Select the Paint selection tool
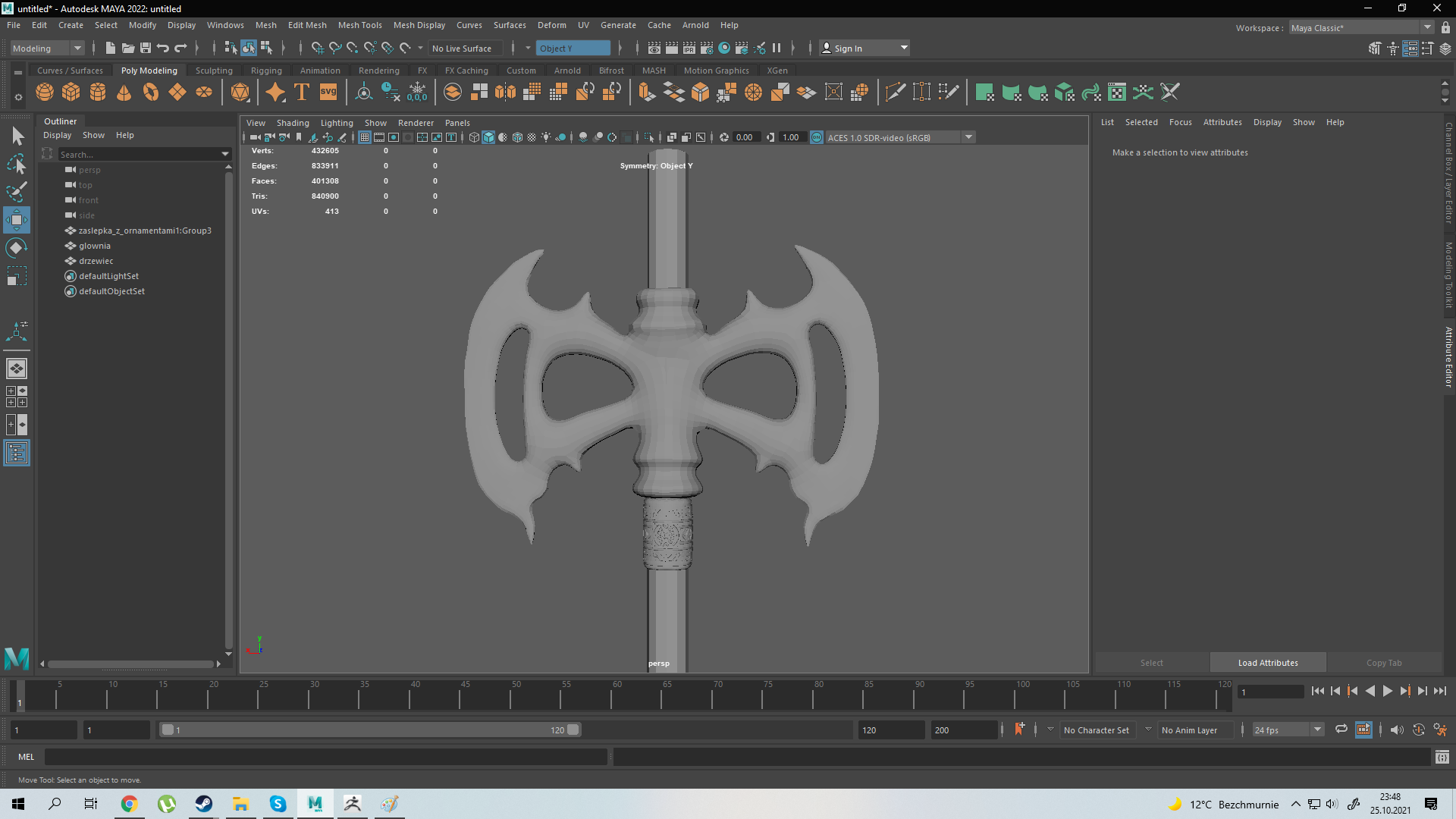Viewport: 1456px width, 819px height. coord(17,191)
